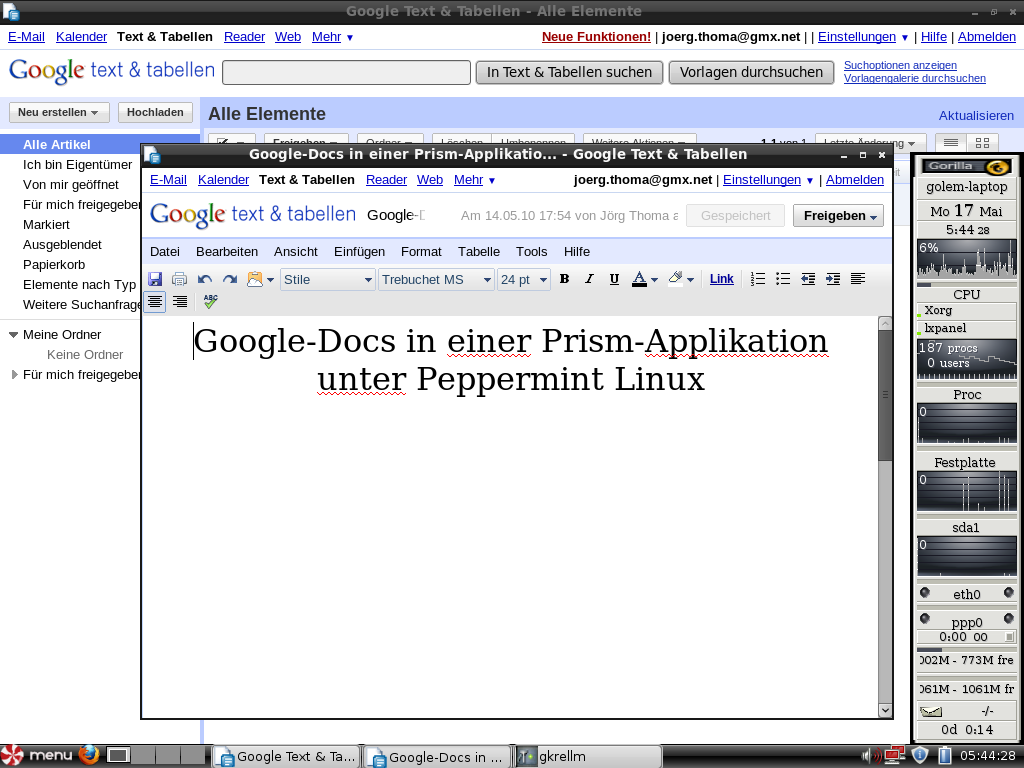Switch to the Tabelle menu

pyautogui.click(x=478, y=251)
